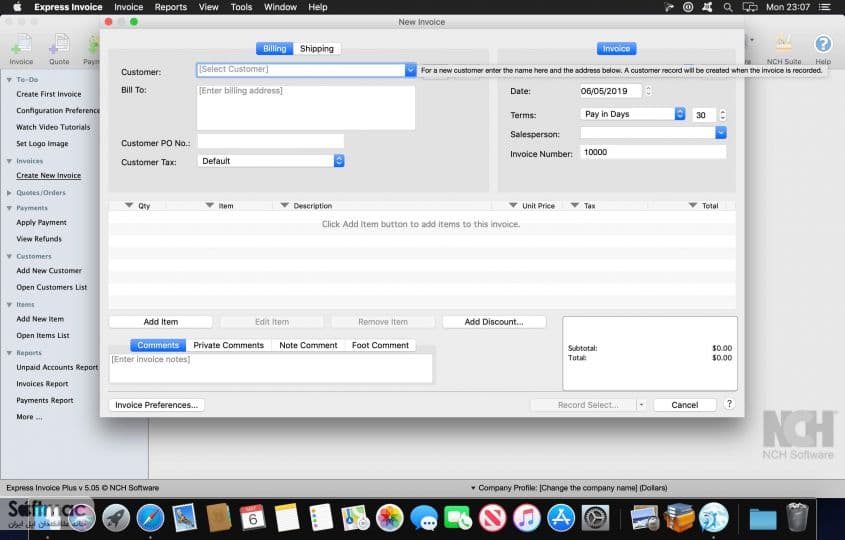Click the Quote toolbar icon in main window

59,49
